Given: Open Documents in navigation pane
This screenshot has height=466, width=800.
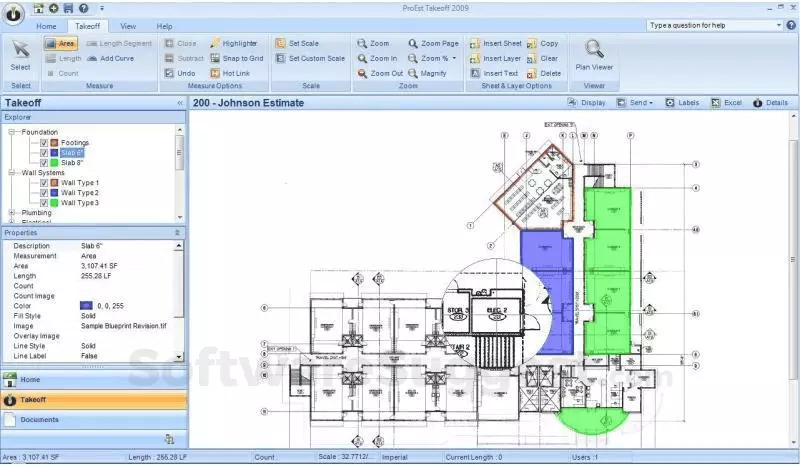Looking at the screenshot, I should point(94,420).
